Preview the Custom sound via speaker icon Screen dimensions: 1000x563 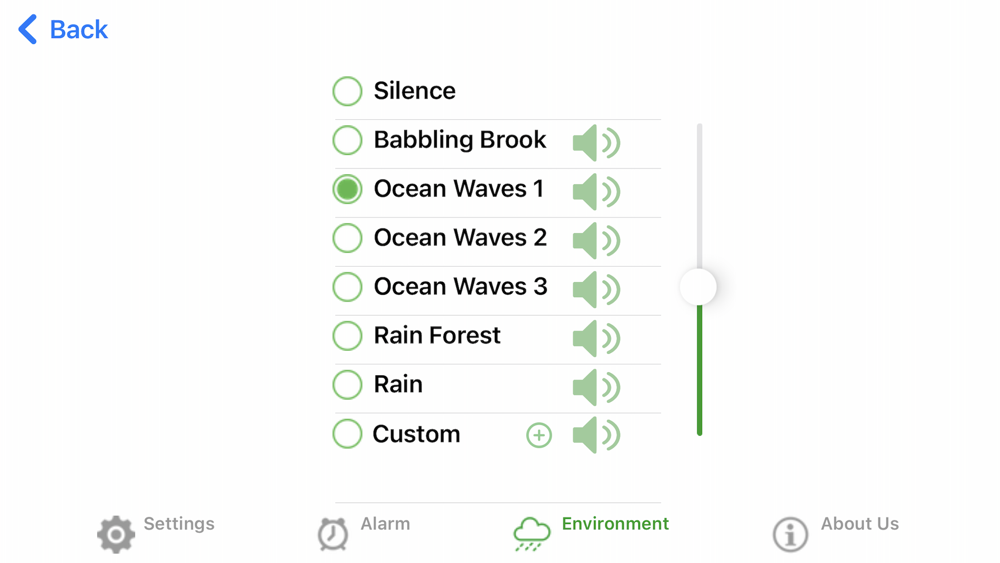[596, 435]
